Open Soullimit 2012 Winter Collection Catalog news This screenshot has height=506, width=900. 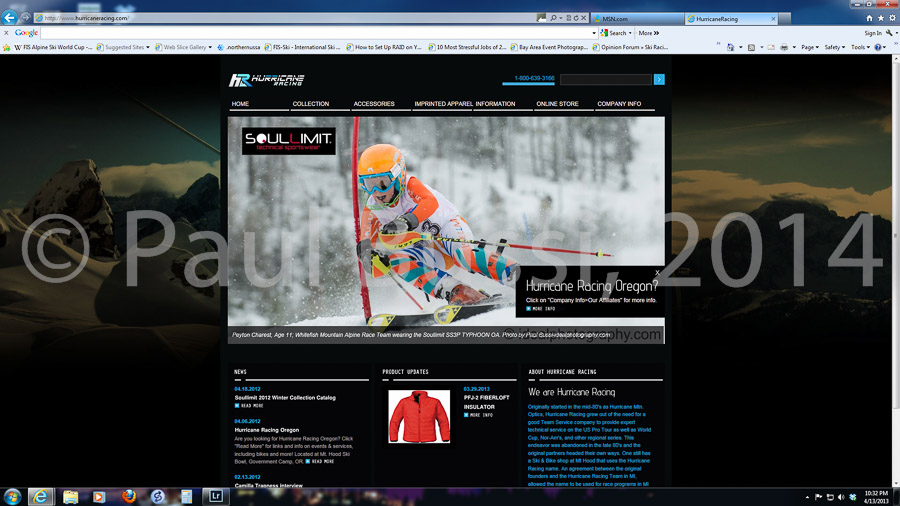285,398
